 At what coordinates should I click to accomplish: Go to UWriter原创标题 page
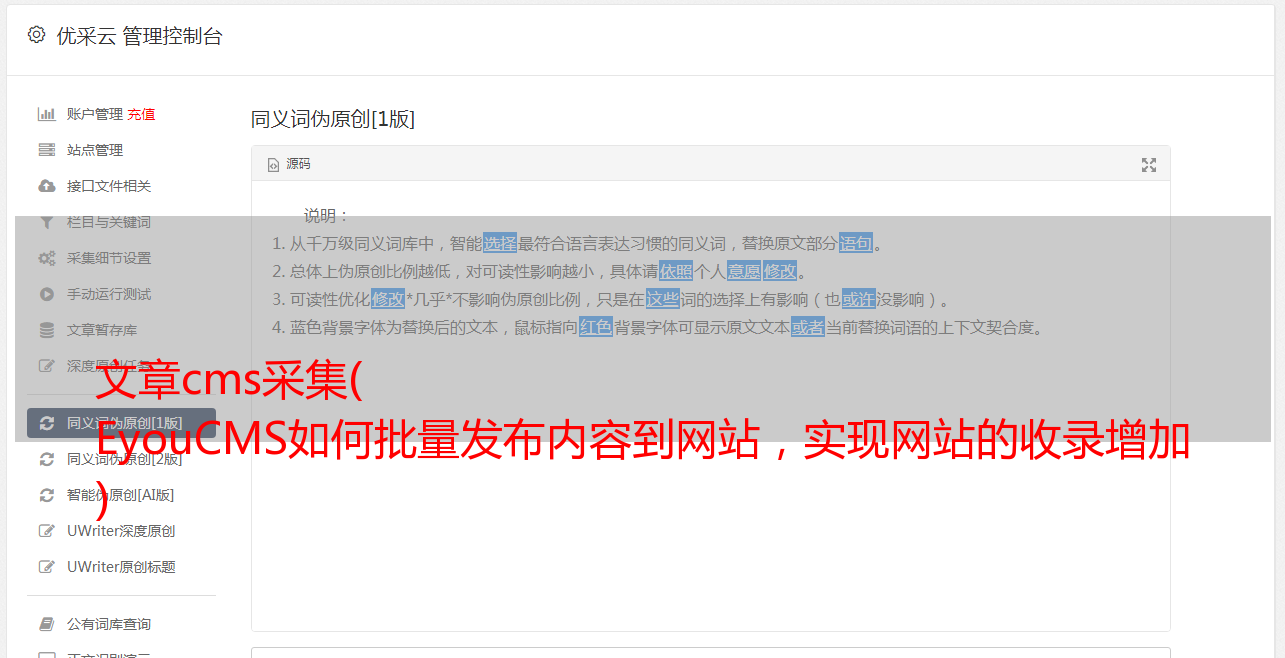click(121, 567)
